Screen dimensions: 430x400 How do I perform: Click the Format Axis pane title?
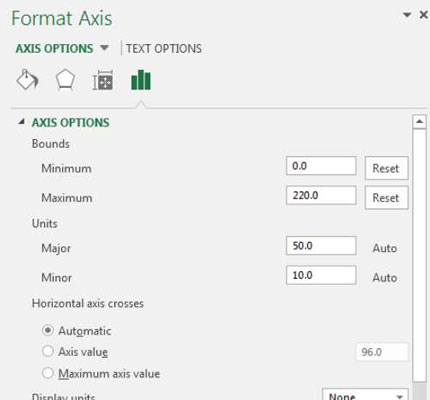click(62, 18)
